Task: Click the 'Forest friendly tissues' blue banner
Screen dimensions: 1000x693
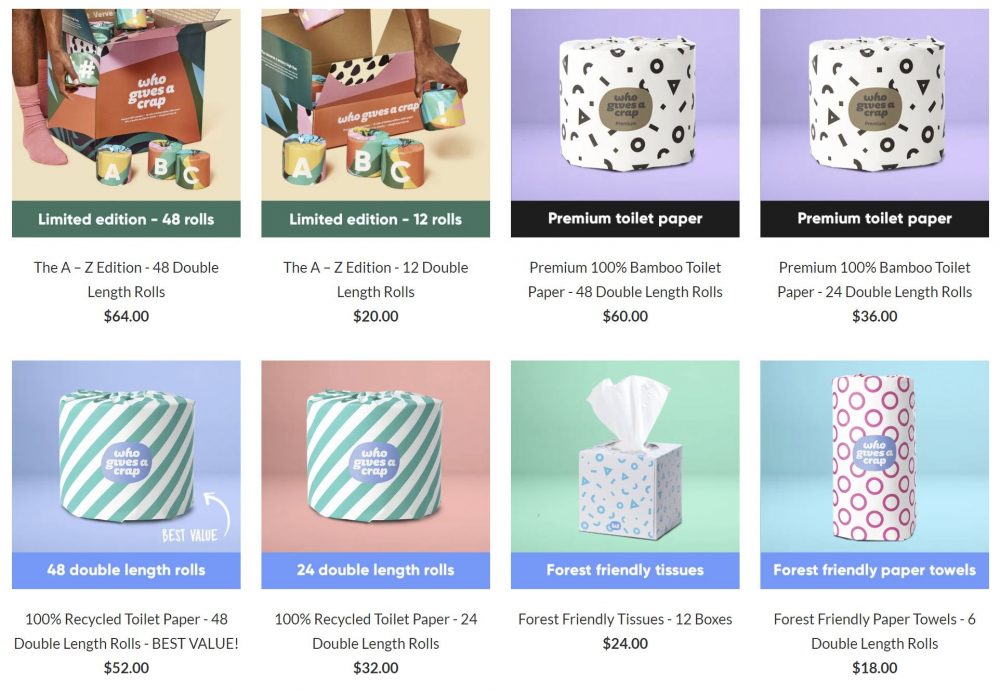Action: pos(625,570)
